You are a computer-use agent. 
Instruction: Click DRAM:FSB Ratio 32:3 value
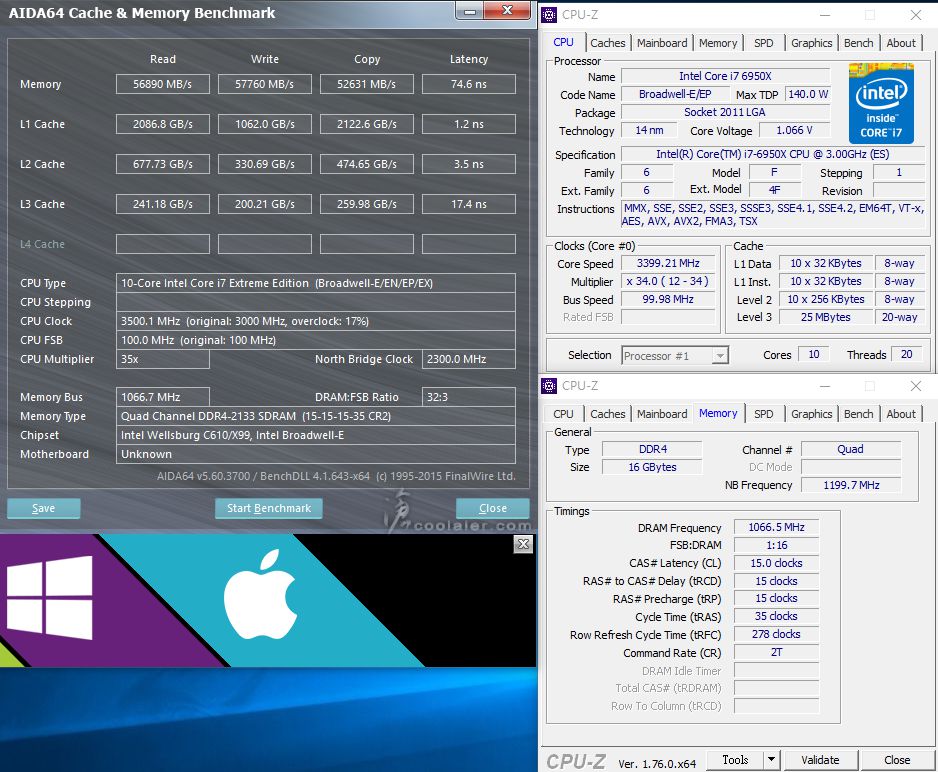pos(468,397)
